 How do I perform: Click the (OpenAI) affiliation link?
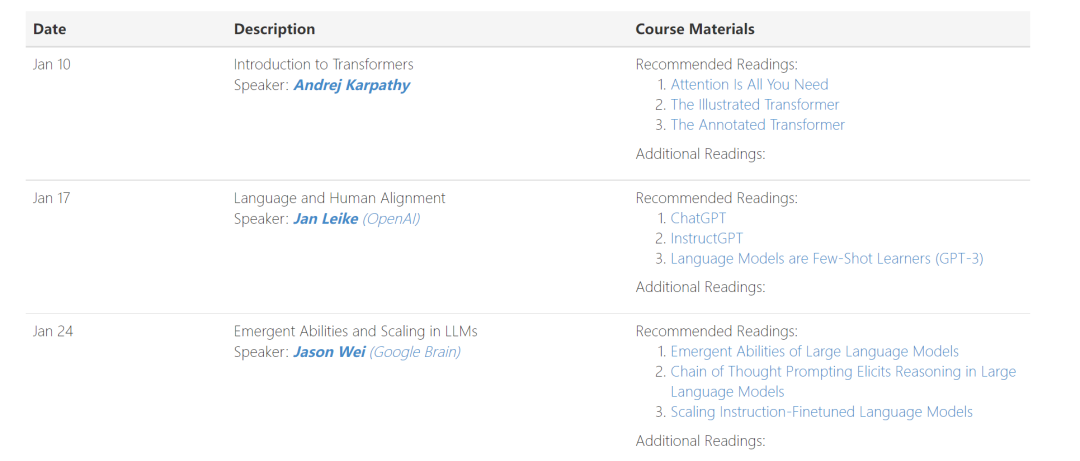tap(391, 219)
